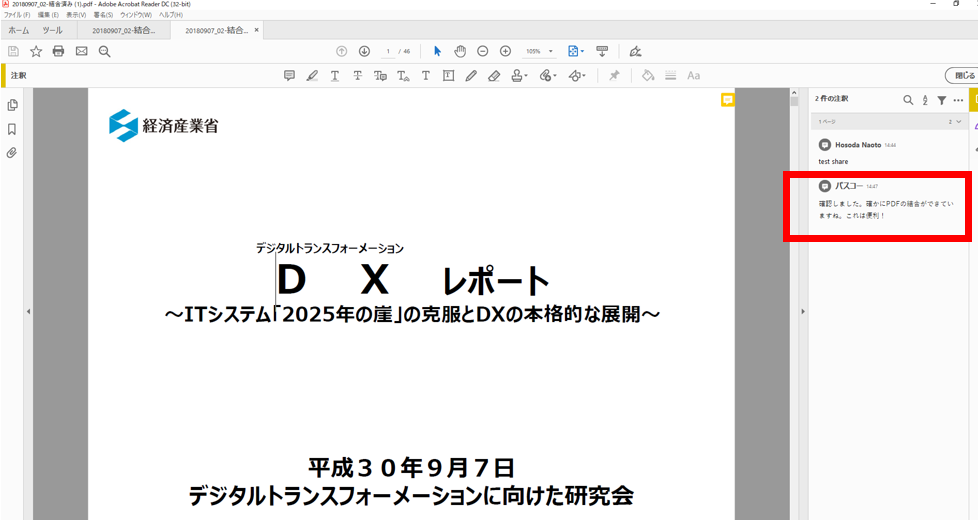This screenshot has width=978, height=521.
Task: Select the pencil drawing tool
Action: click(x=471, y=75)
